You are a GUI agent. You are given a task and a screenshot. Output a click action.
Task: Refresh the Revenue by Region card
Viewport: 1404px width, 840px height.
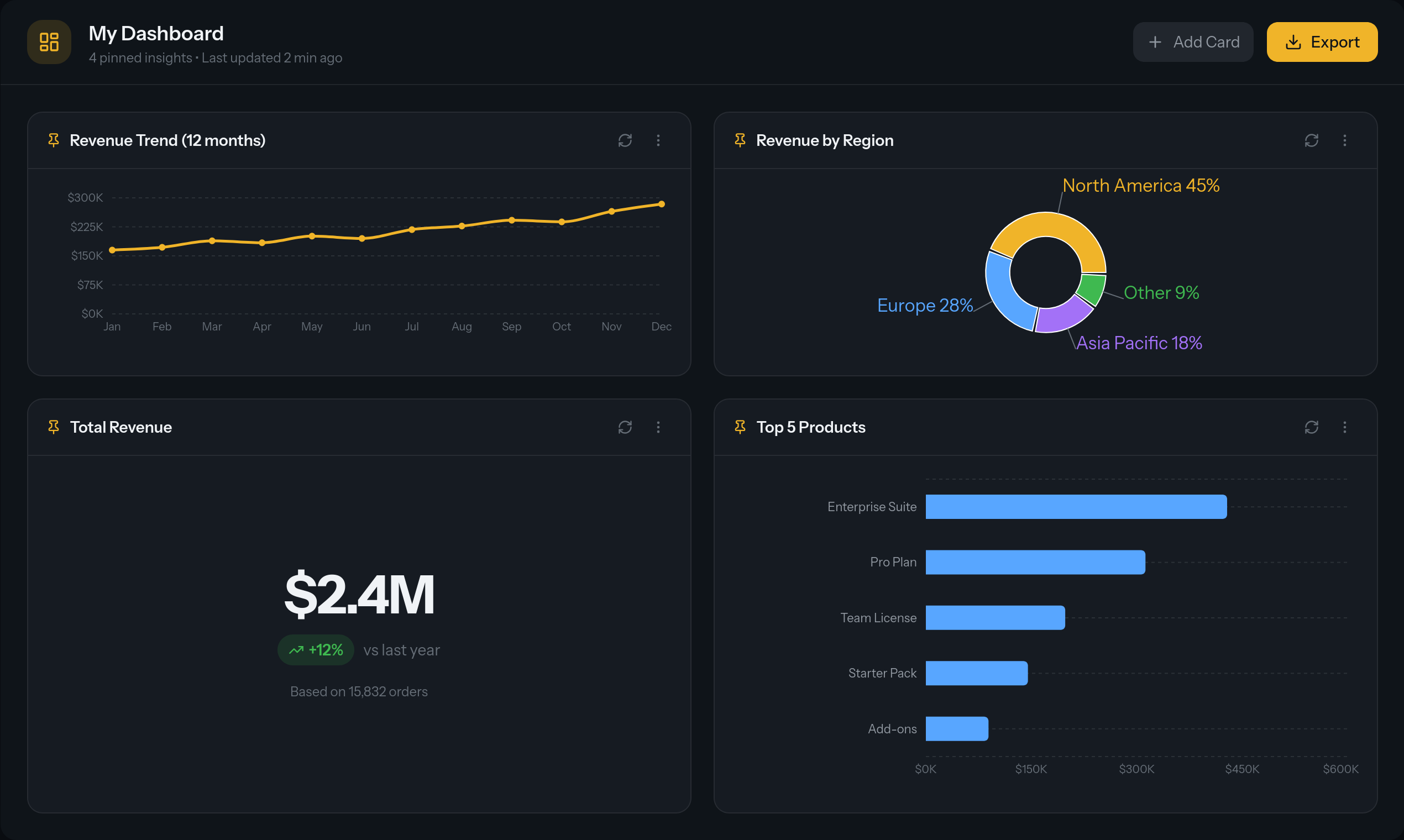1311,140
